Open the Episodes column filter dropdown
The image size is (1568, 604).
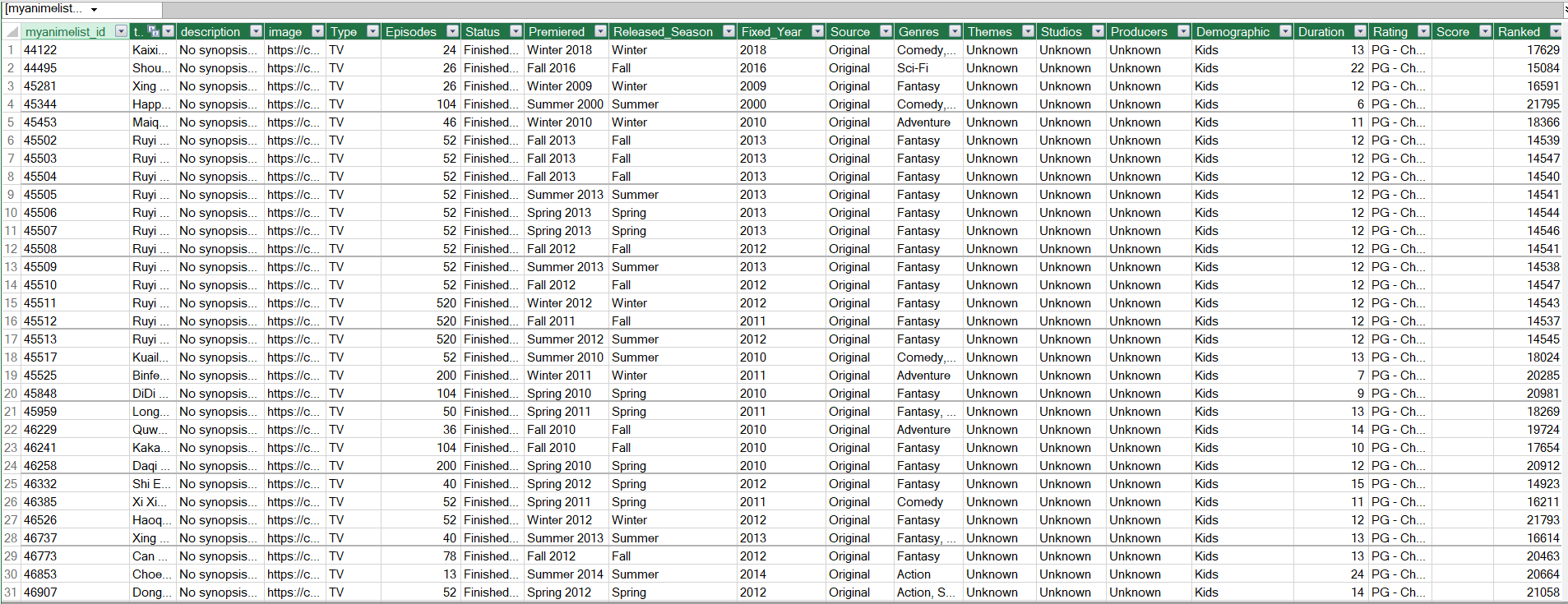click(x=452, y=31)
